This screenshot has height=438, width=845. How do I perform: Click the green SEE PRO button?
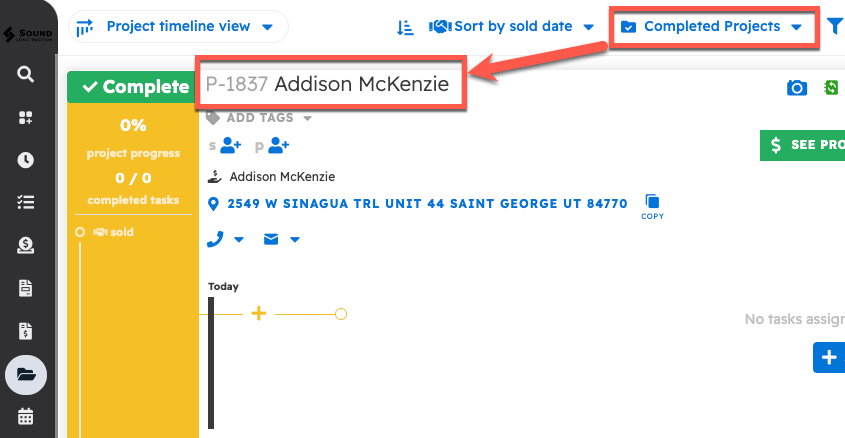tap(803, 145)
